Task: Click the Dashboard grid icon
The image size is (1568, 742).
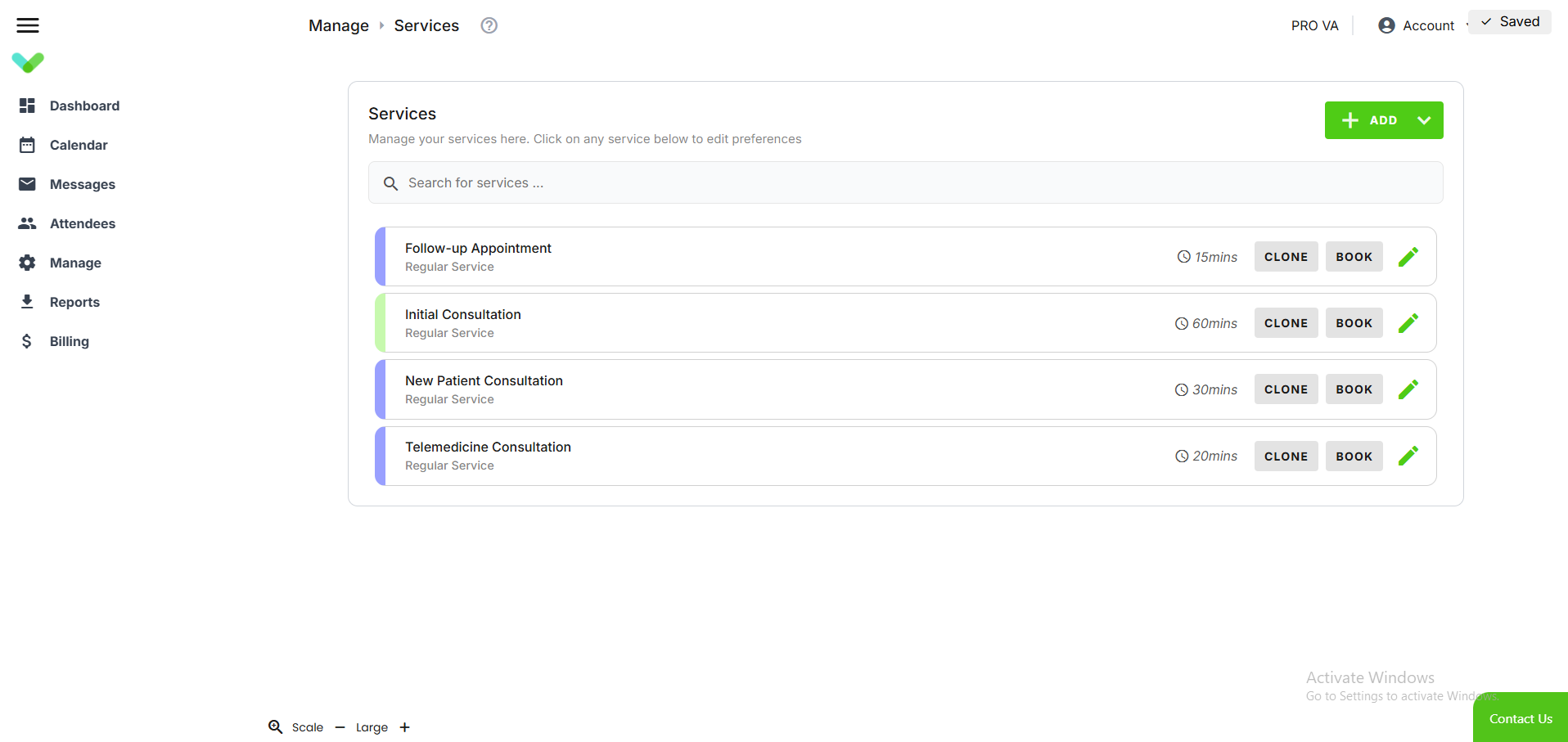Action: (27, 106)
